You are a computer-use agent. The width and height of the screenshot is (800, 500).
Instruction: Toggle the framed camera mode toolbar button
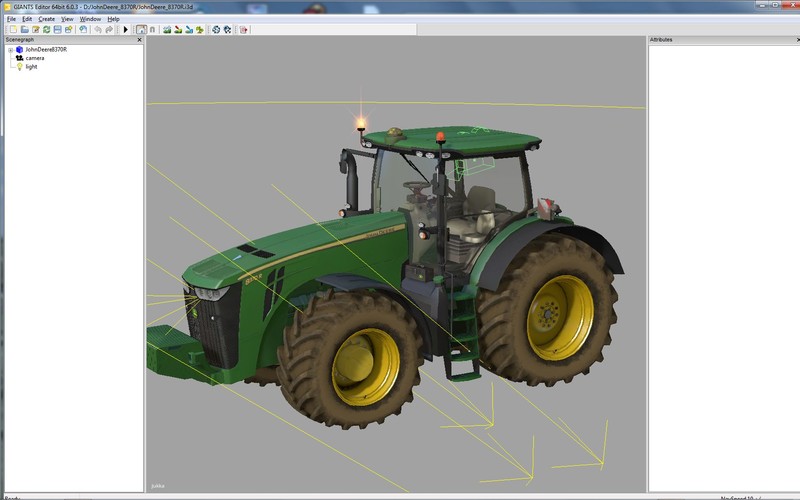pyautogui.click(x=140, y=30)
